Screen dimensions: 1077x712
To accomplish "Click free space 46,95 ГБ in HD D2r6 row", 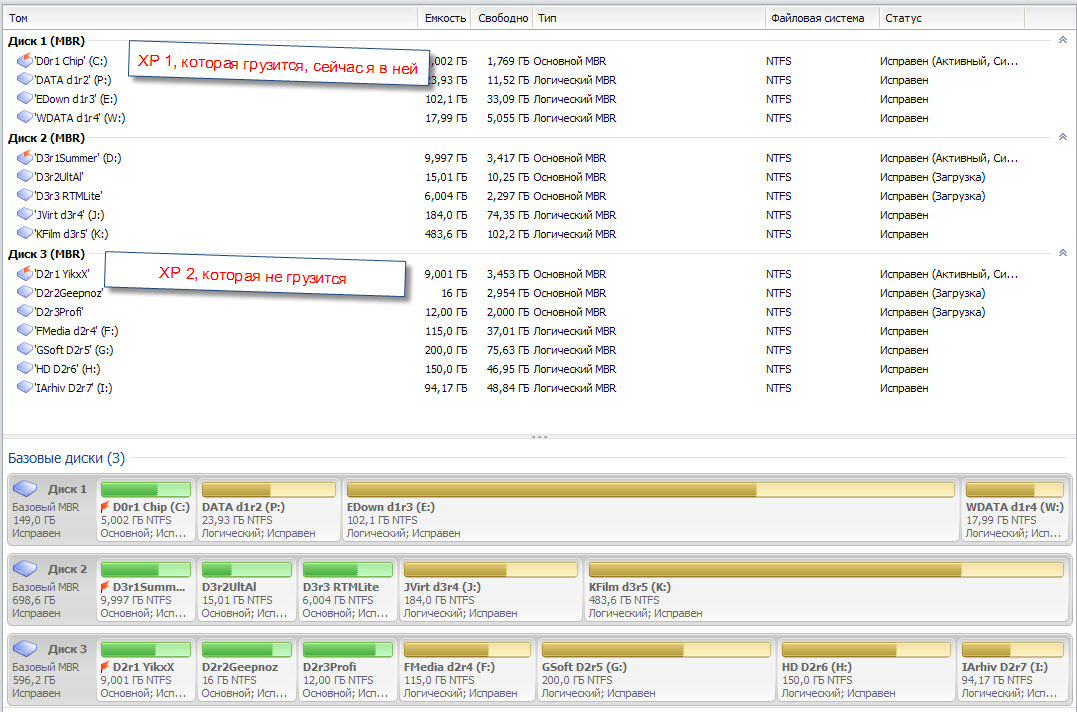I will coord(508,369).
